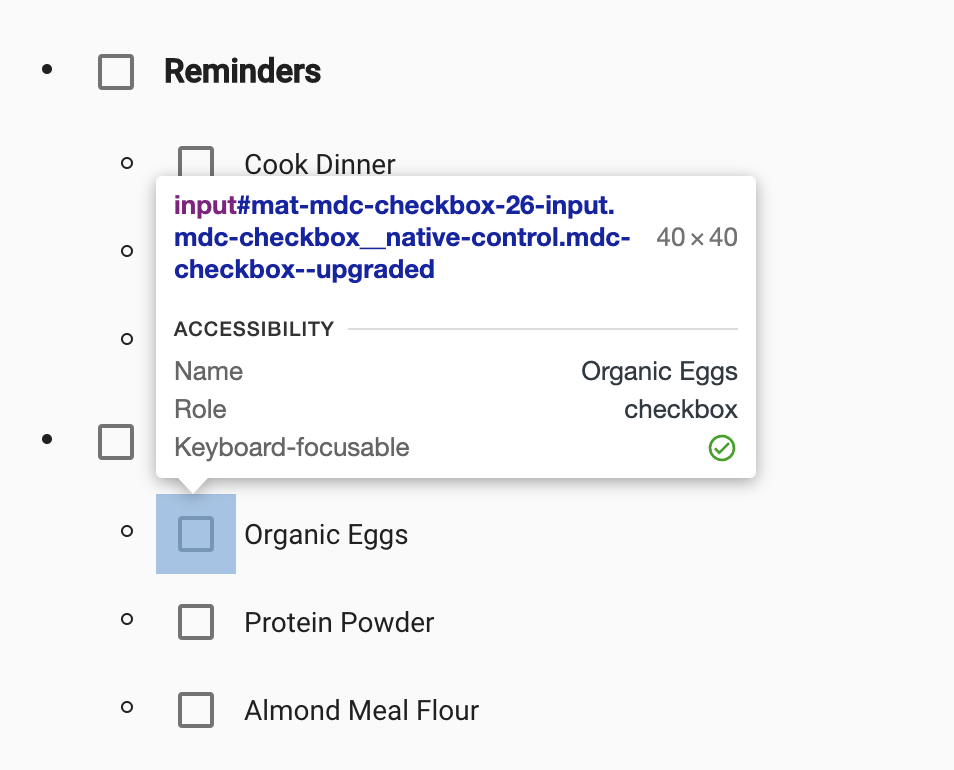
Task: Click the Cook Dinner label text
Action: pos(320,164)
